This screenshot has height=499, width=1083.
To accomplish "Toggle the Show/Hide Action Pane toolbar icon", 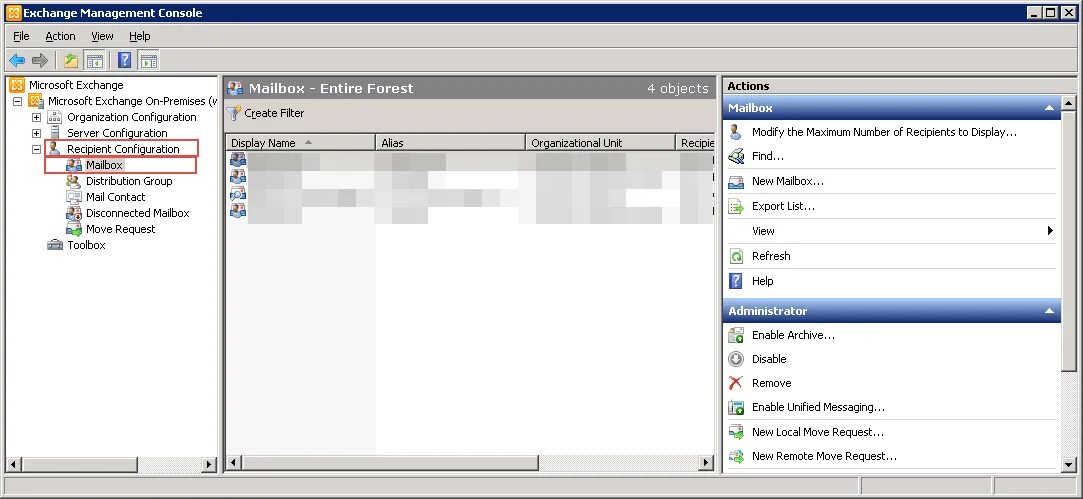I will point(148,61).
